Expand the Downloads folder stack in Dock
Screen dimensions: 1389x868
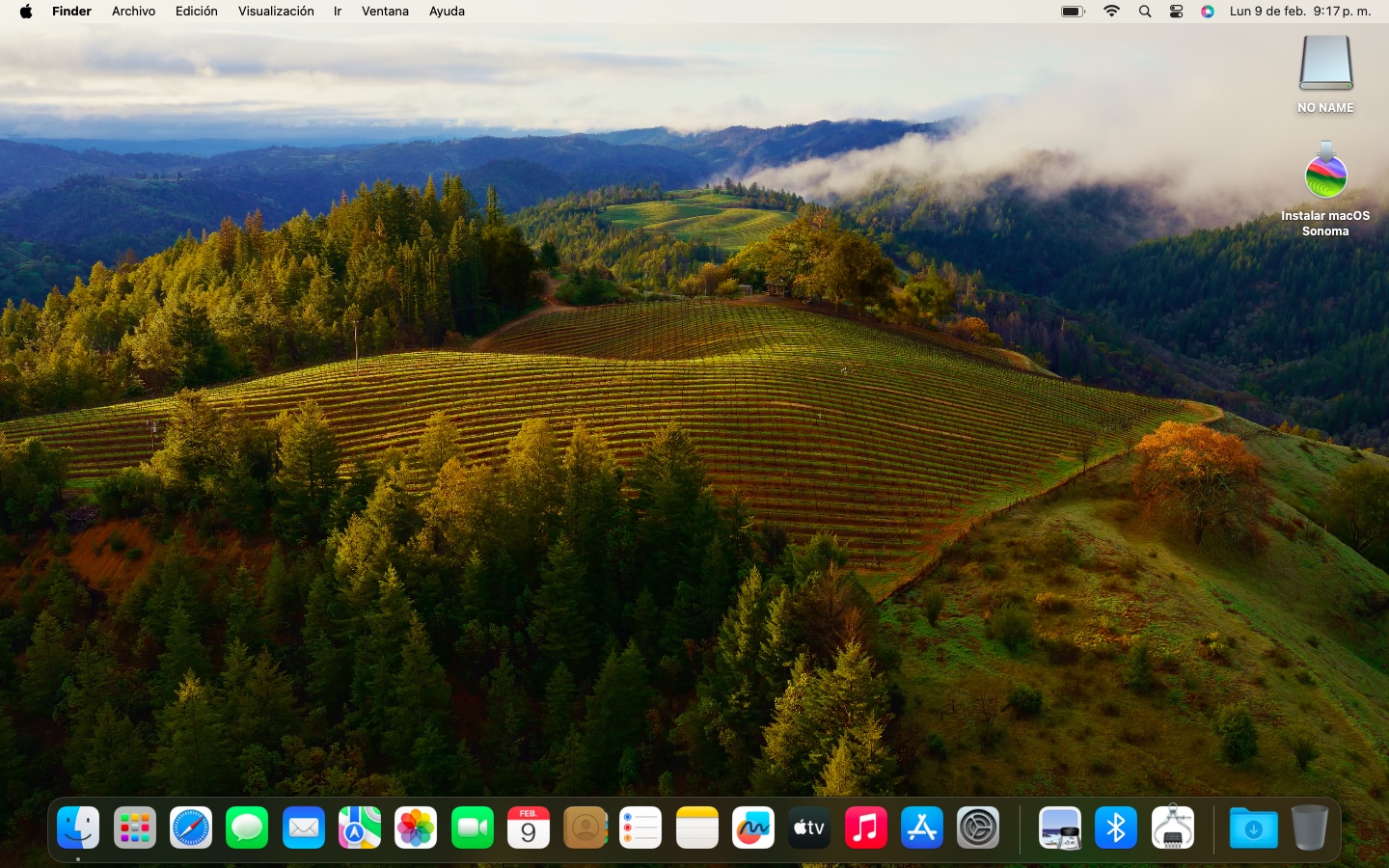click(1253, 828)
